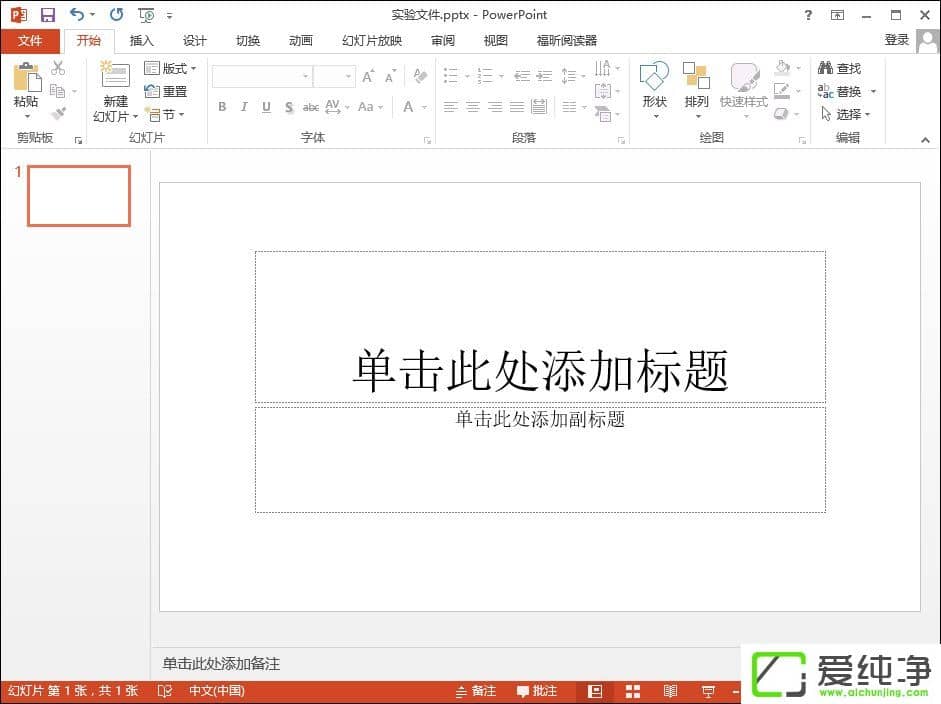The height and width of the screenshot is (704, 941).
Task: Justify text alignment
Action: [517, 107]
